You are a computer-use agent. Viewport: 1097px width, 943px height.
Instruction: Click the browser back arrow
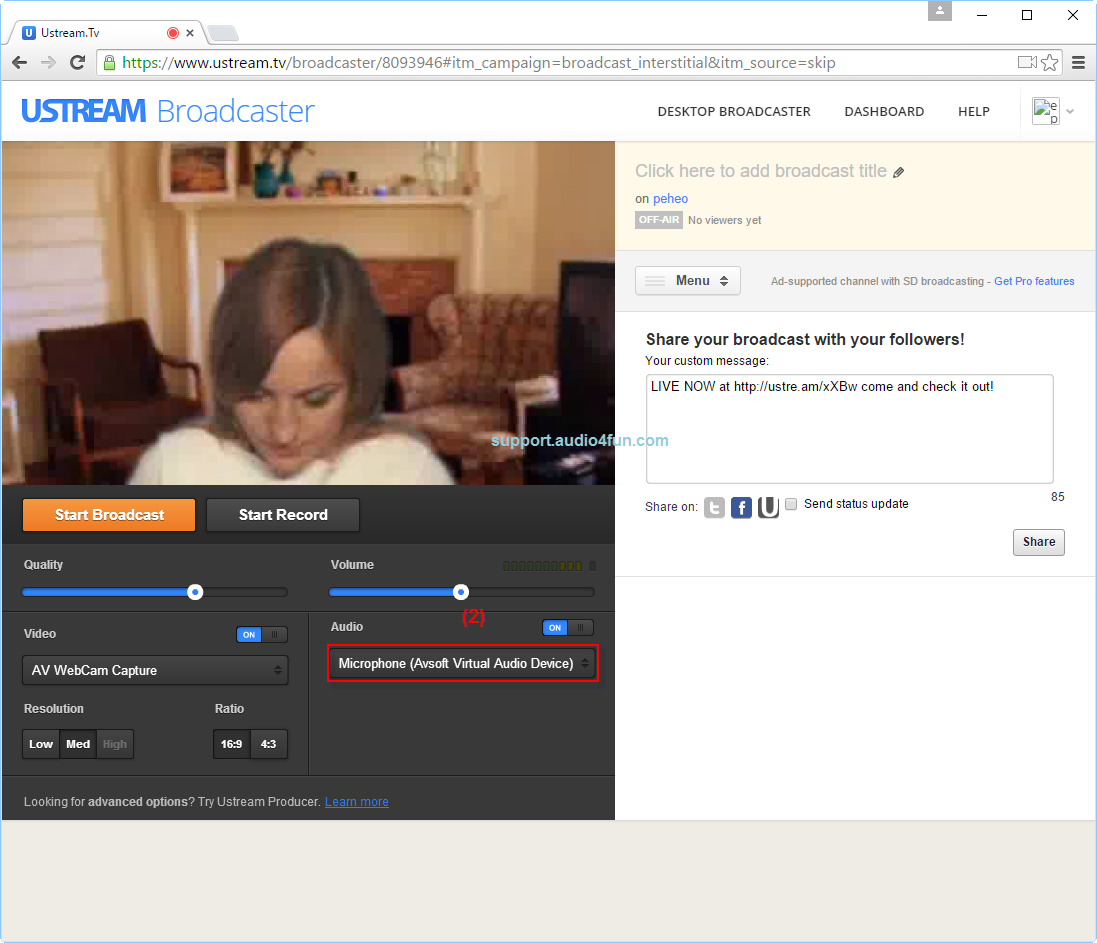point(20,63)
